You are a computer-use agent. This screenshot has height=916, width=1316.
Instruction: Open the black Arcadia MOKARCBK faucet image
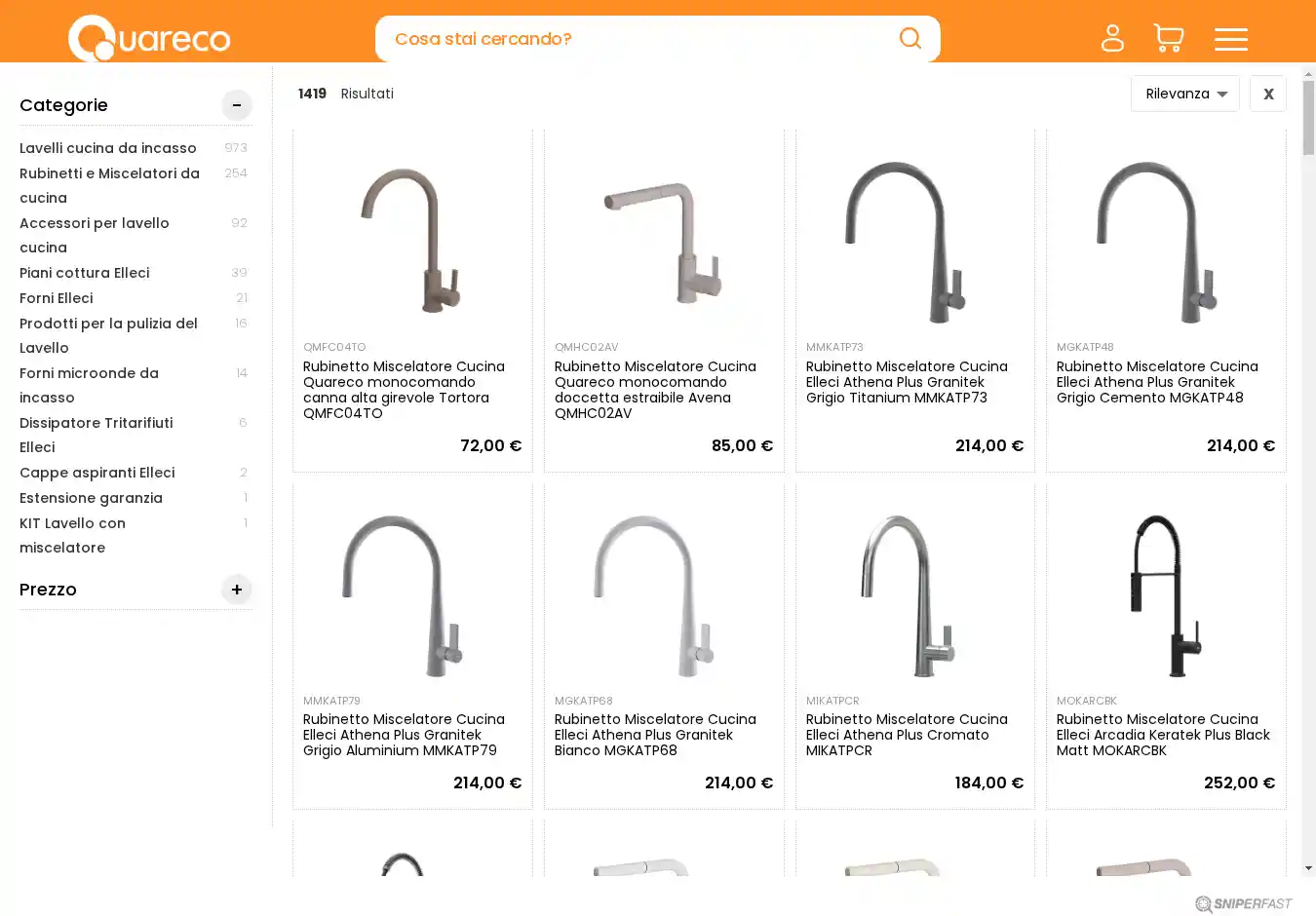[x=1166, y=594]
